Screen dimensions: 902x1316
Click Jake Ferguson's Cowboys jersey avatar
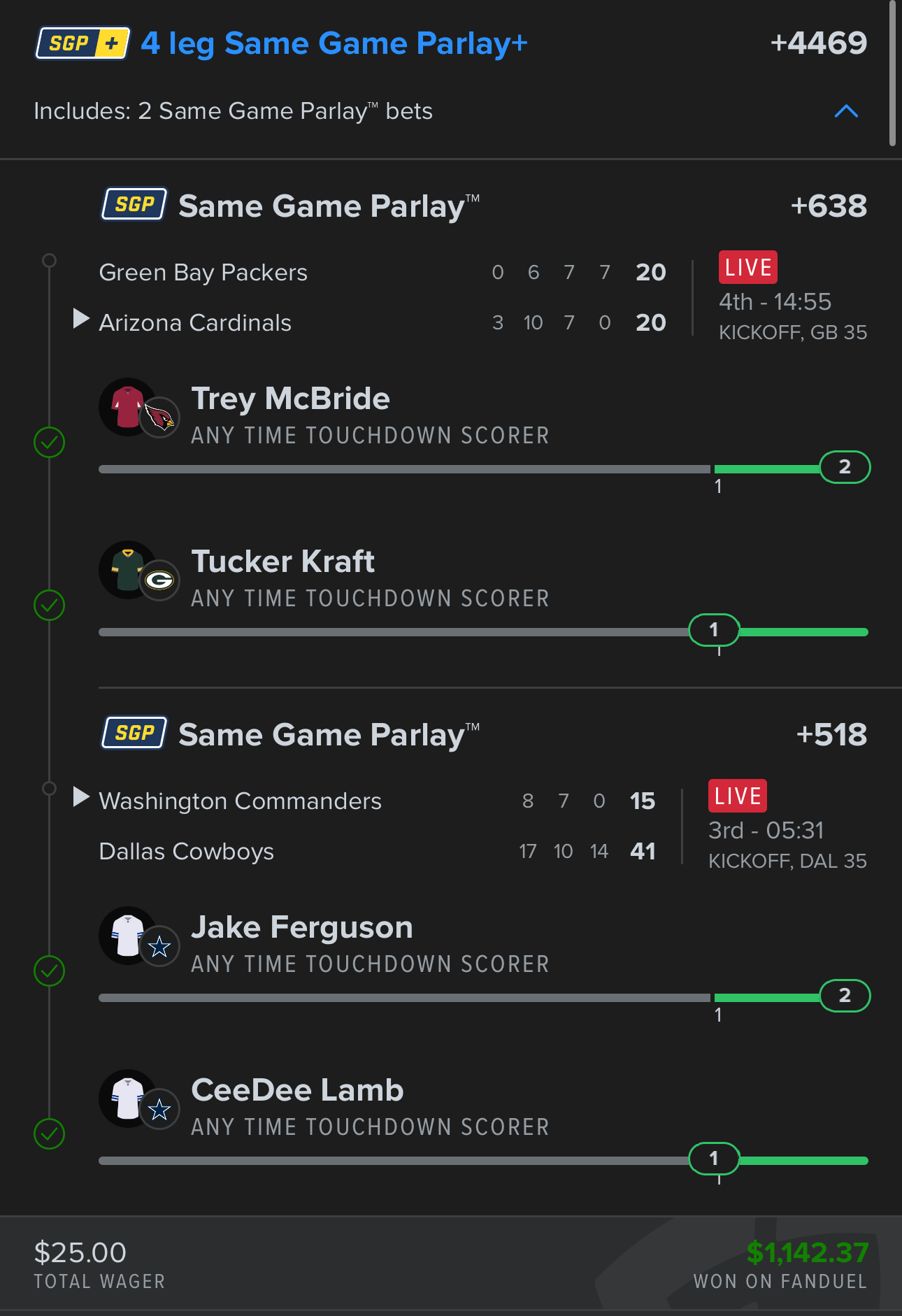click(129, 936)
